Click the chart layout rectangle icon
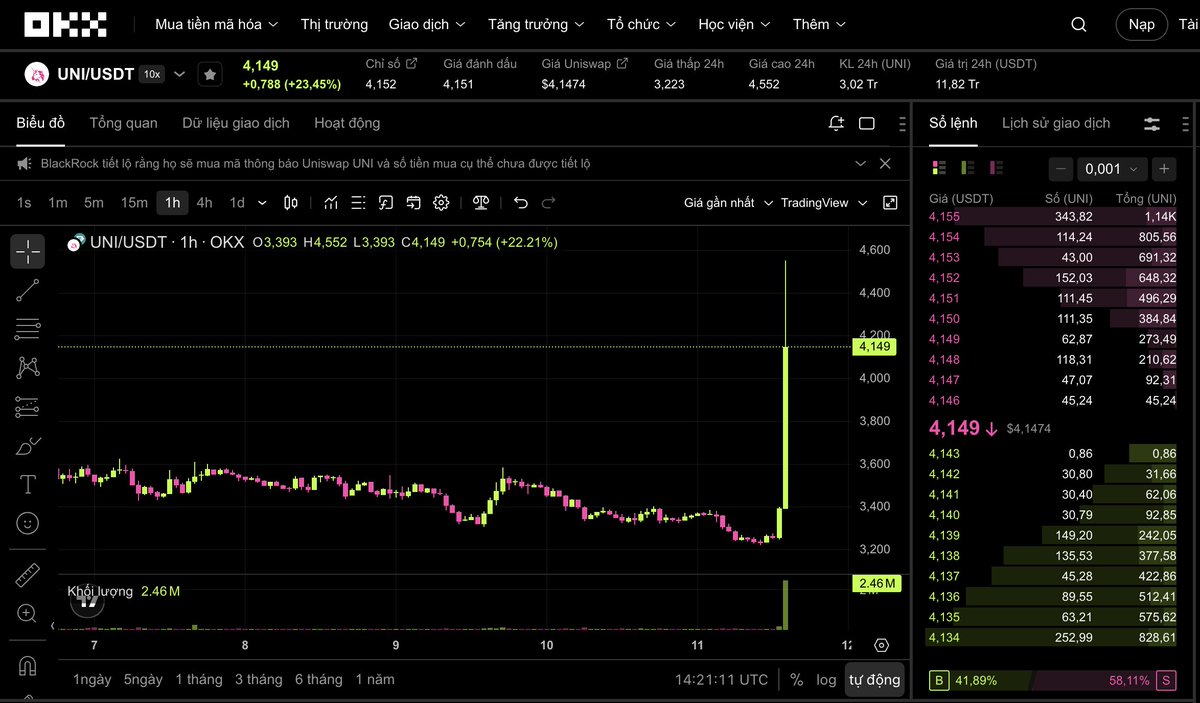 (x=867, y=123)
